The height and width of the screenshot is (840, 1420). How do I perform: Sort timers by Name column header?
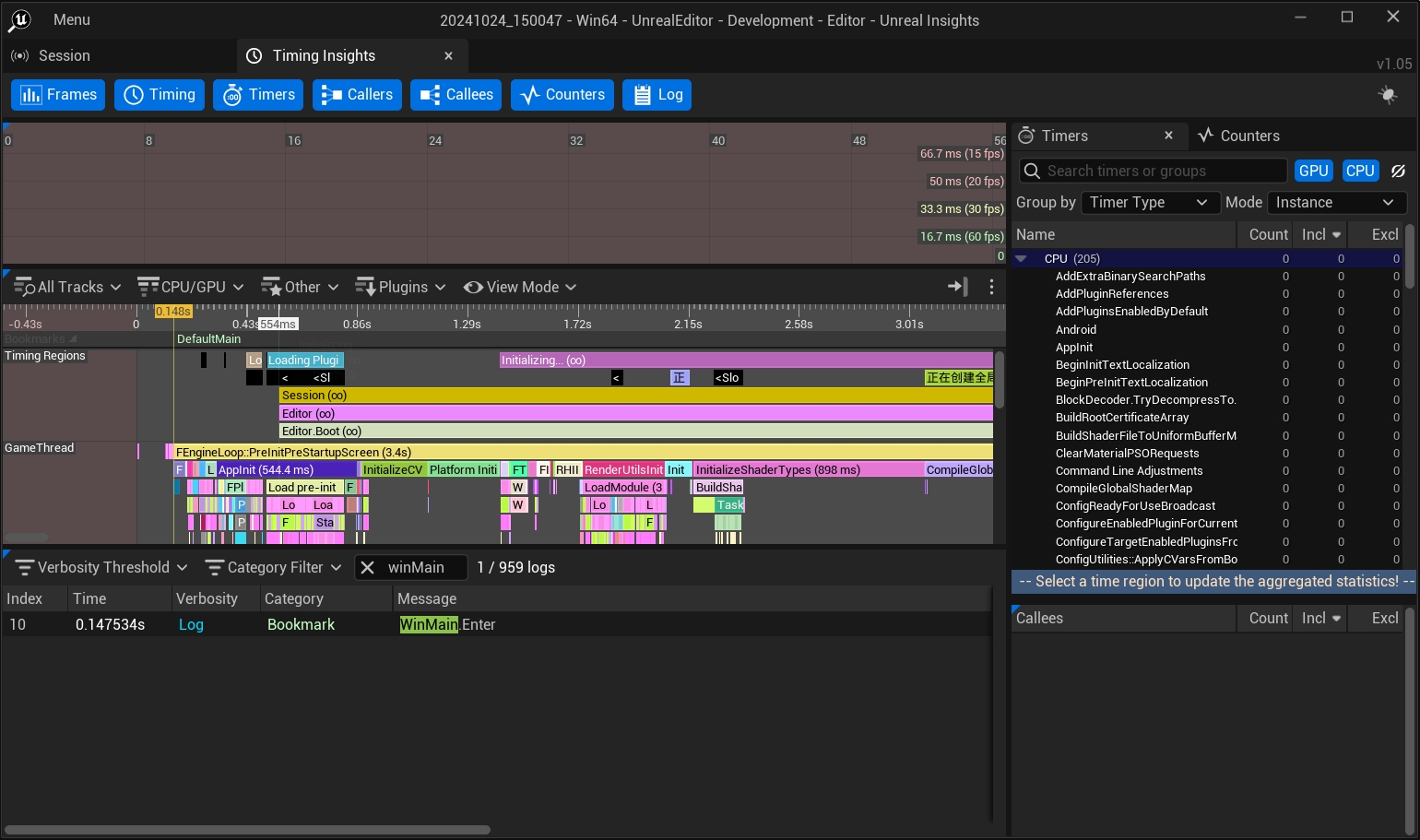point(1124,235)
